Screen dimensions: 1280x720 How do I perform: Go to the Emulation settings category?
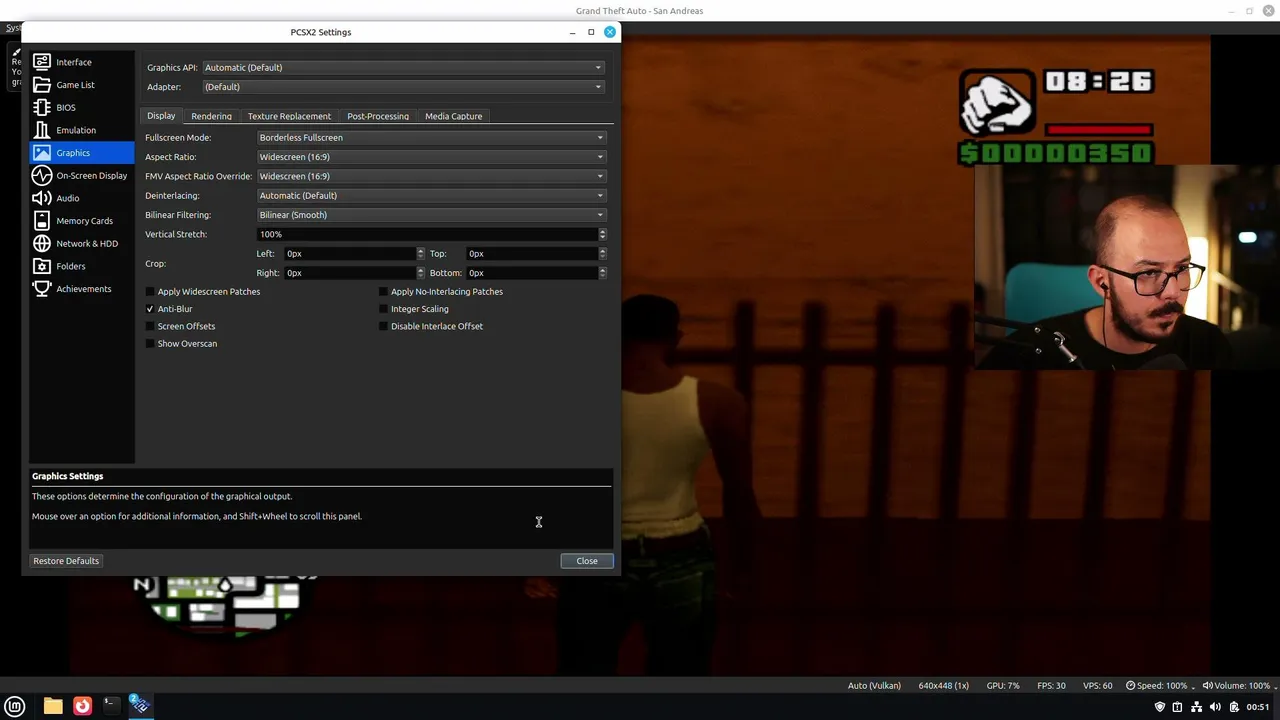point(82,130)
